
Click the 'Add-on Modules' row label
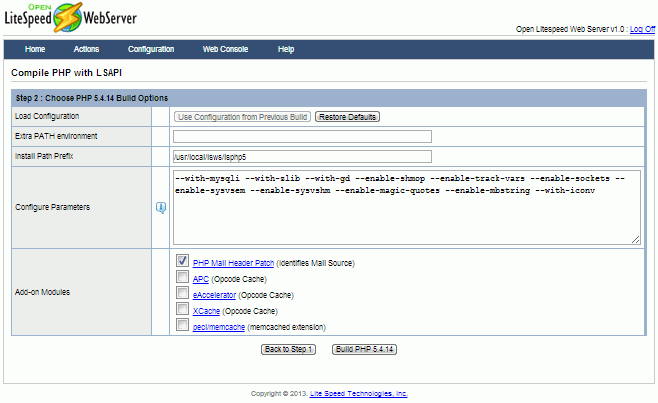pos(42,292)
